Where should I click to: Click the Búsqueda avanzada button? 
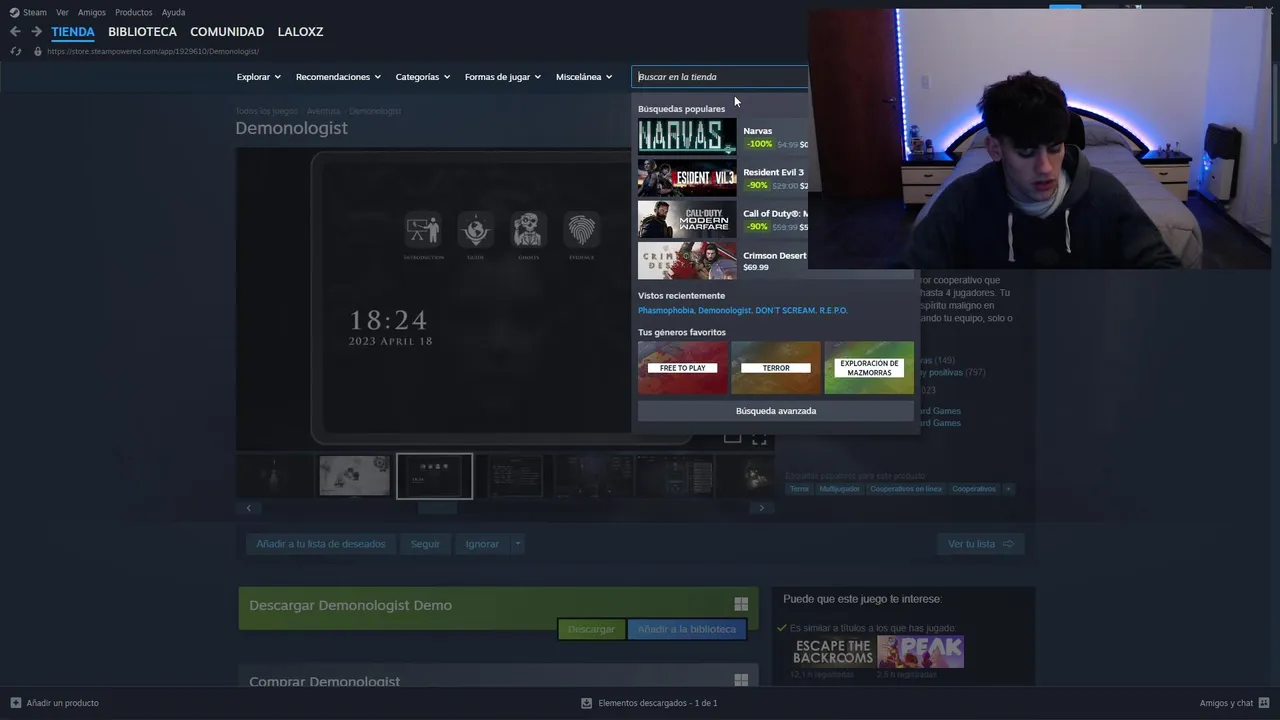click(x=776, y=411)
